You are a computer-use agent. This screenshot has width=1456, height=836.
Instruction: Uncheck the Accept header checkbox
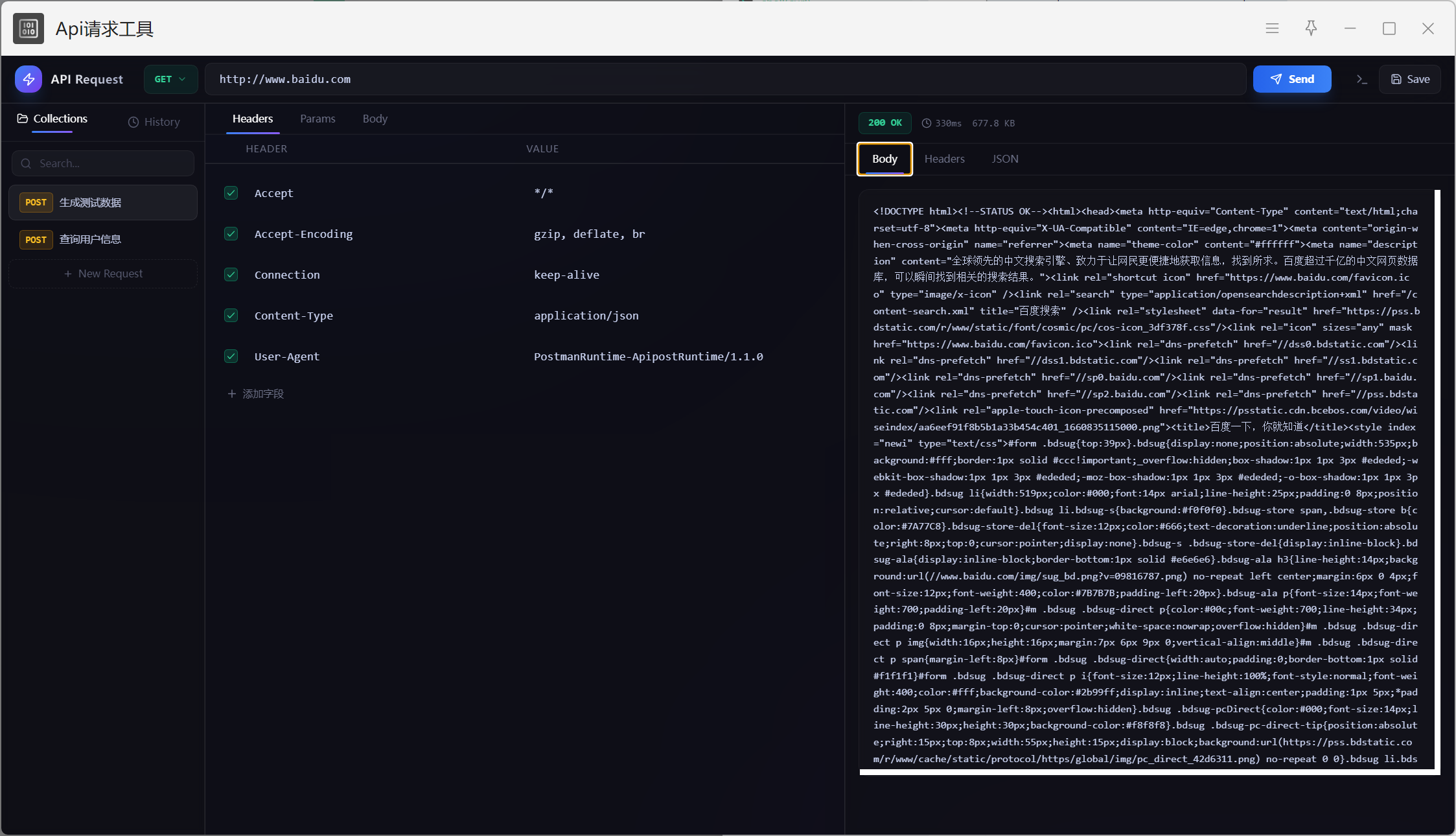click(231, 193)
